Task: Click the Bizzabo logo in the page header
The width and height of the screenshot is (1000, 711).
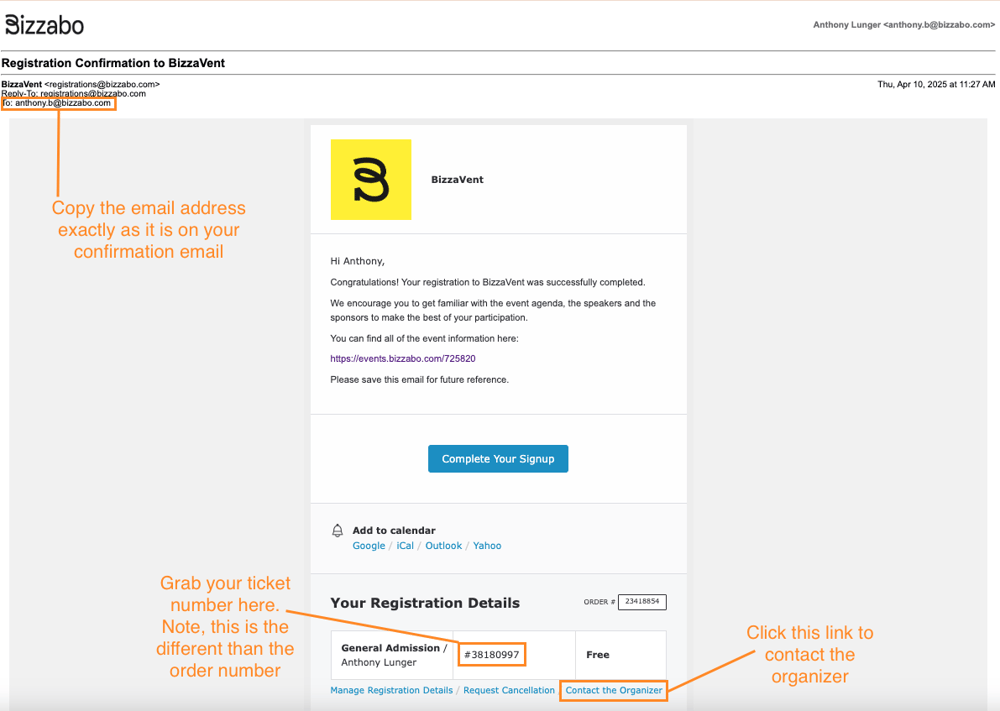Action: click(x=45, y=26)
